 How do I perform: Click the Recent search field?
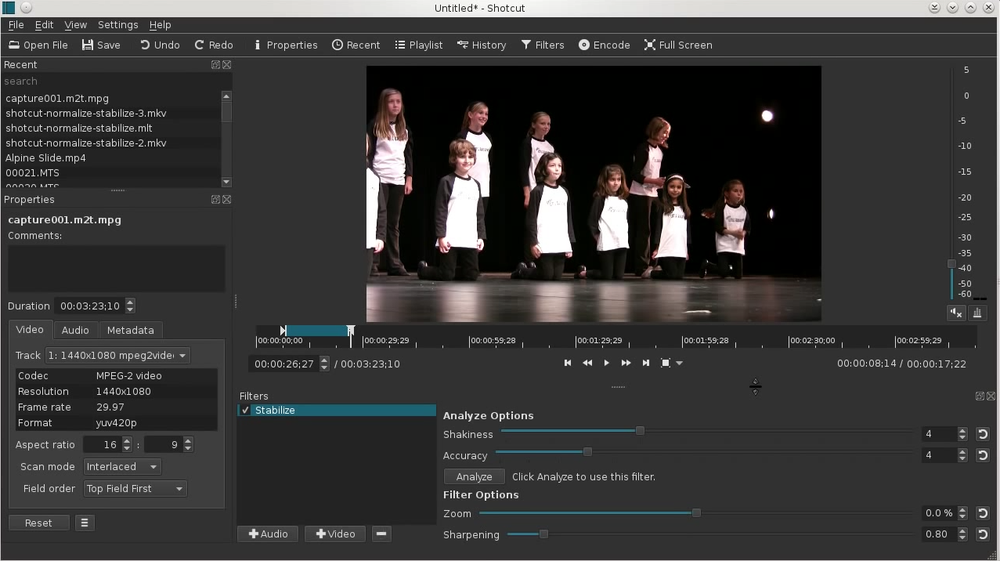coord(116,81)
